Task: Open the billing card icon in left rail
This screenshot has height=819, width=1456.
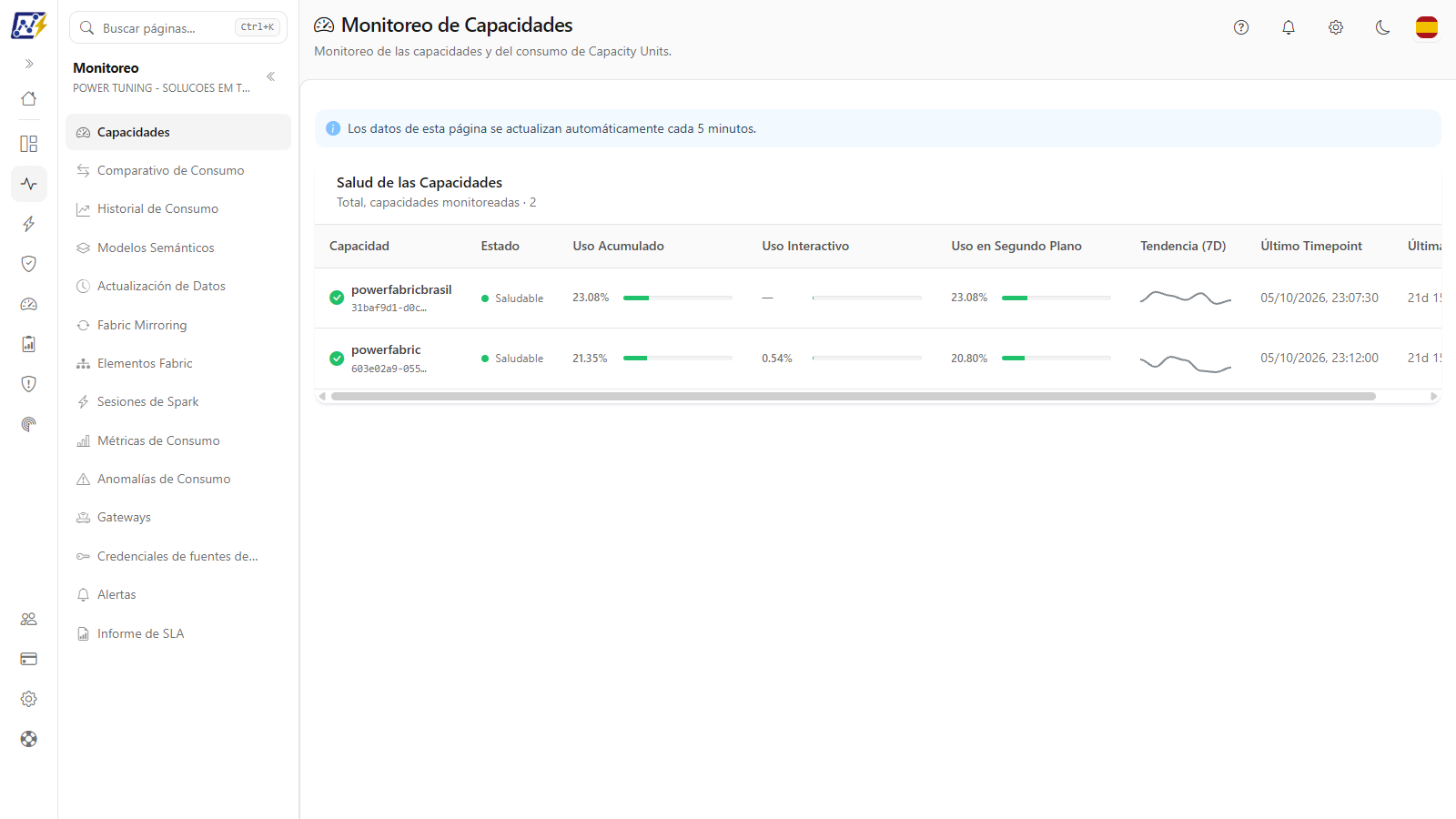Action: [x=29, y=659]
